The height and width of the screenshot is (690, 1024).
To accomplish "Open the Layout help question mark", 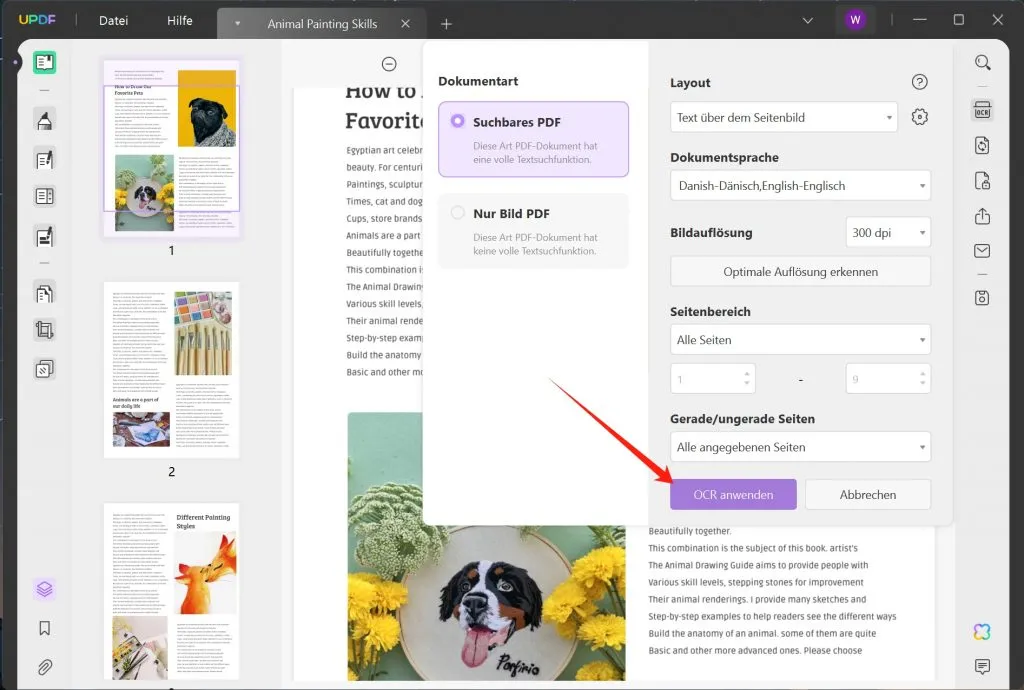I will tap(920, 82).
